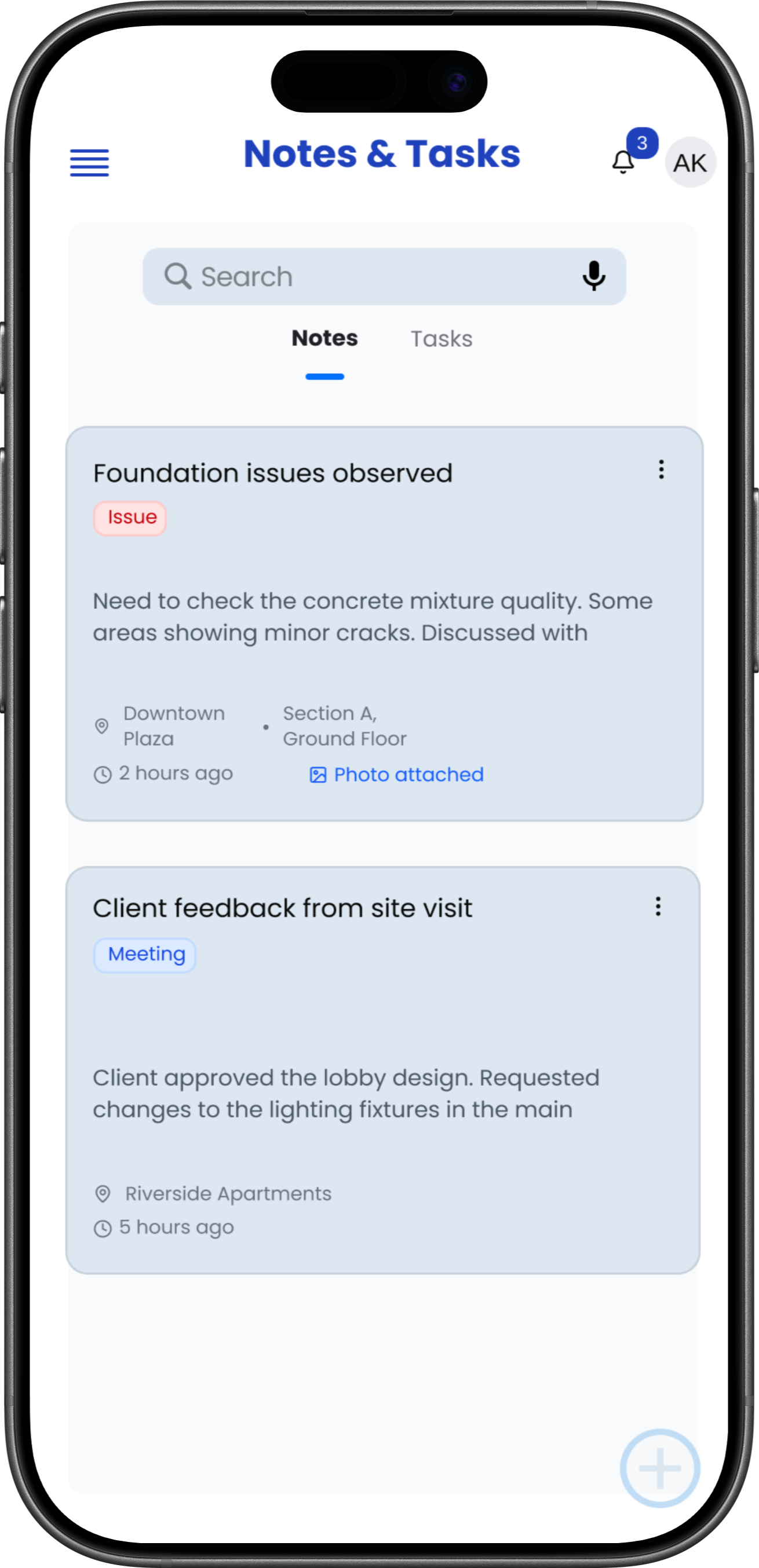
Task: Focus the Search input field
Action: [378, 276]
